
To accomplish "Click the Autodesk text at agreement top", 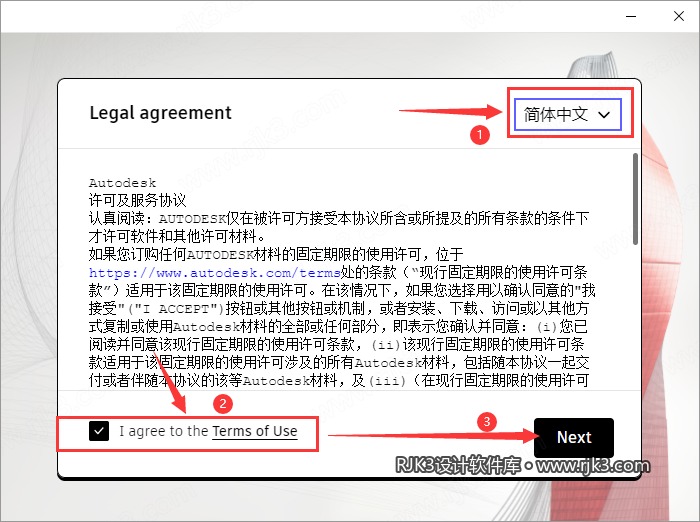I will 122,183.
